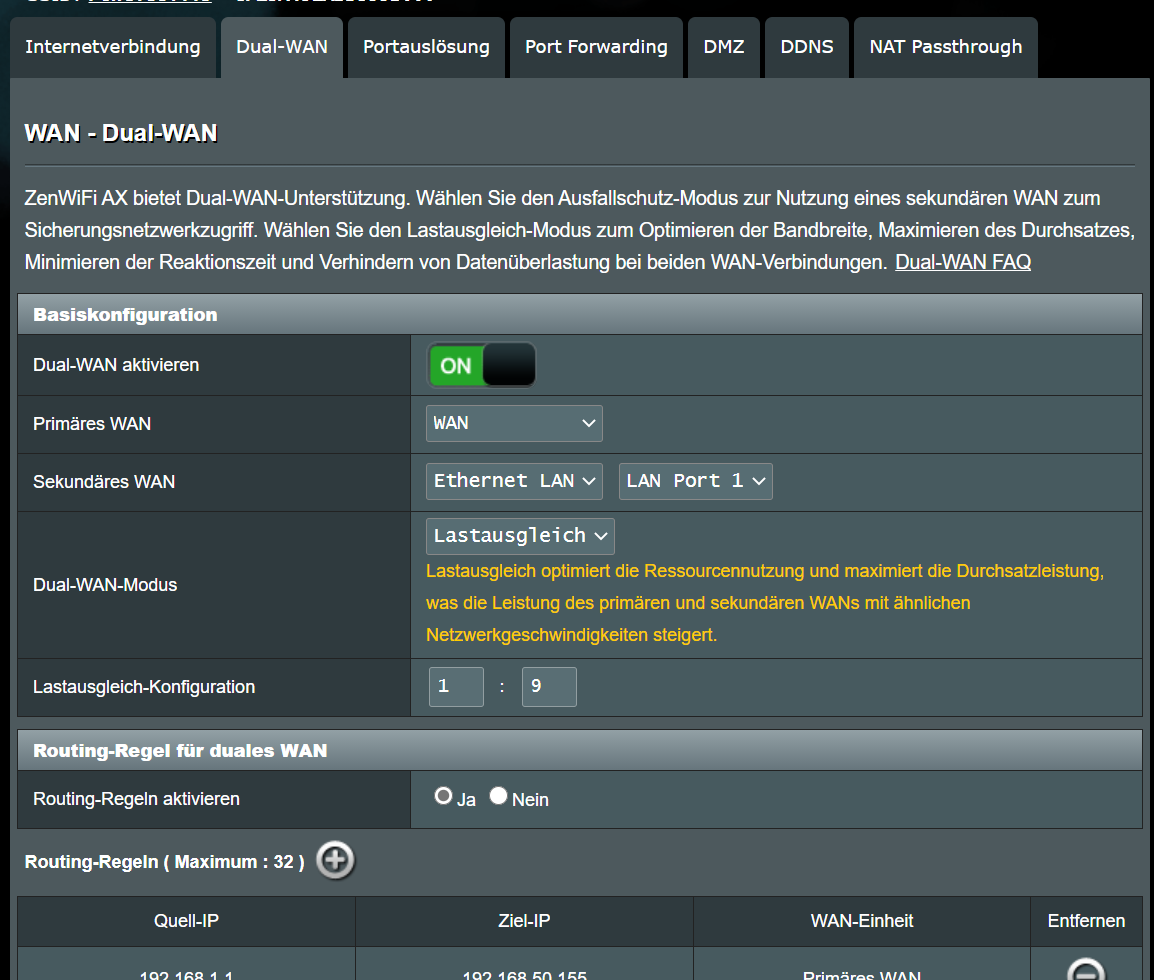Select Nein for Routing-Regeln aktivieren
This screenshot has height=980, width=1154.
(x=499, y=796)
